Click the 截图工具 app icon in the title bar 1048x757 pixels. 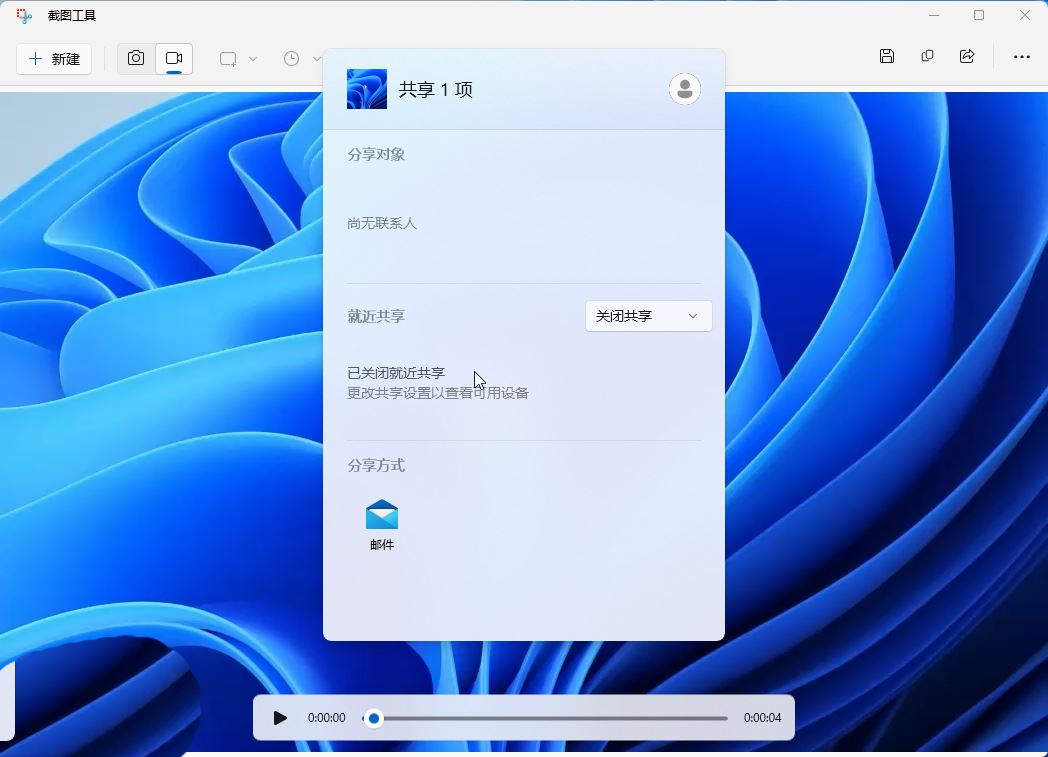(24, 16)
